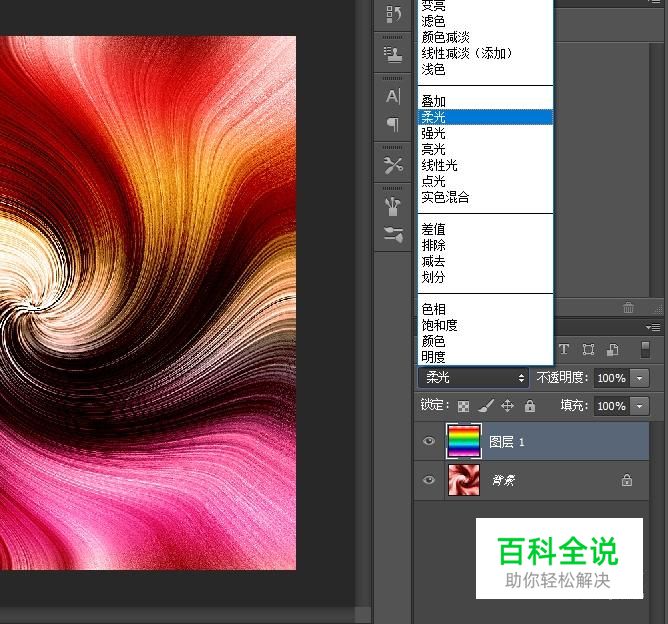Select 背景 layer thumbnail
Image resolution: width=668 pixels, height=624 pixels.
point(464,480)
